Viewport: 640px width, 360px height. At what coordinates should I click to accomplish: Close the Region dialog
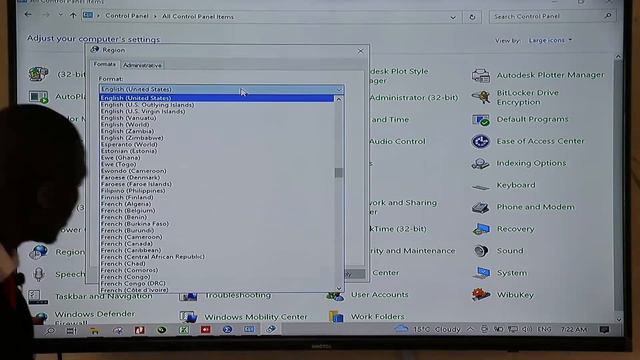(360, 51)
